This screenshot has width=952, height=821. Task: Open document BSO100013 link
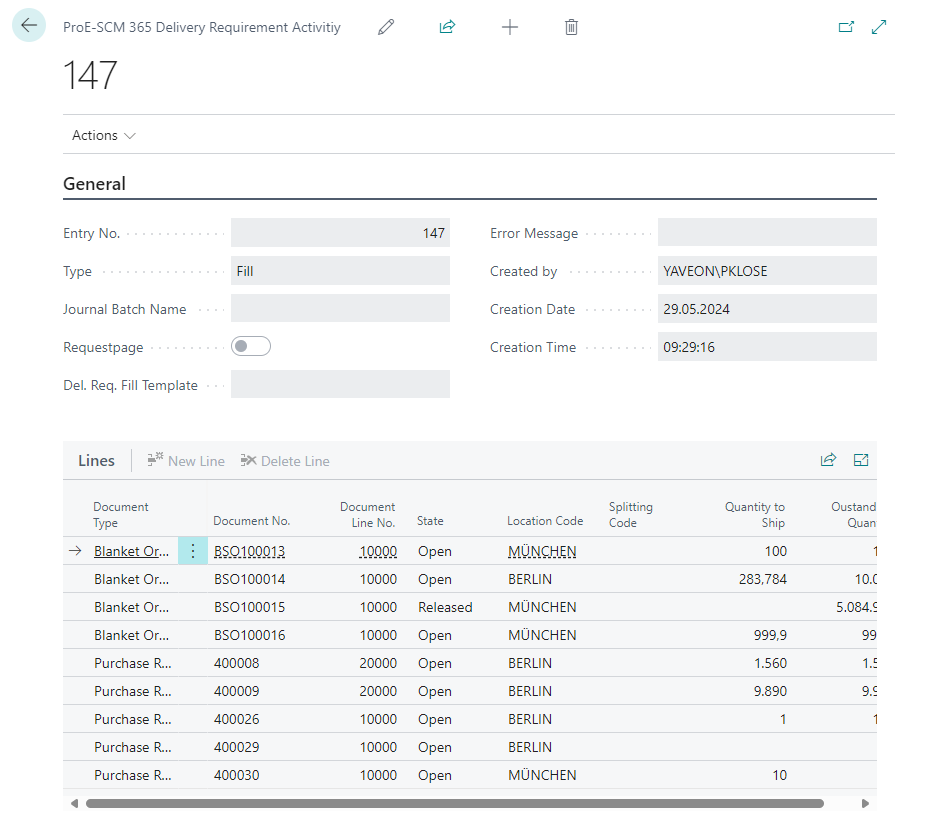pyautogui.click(x=250, y=551)
